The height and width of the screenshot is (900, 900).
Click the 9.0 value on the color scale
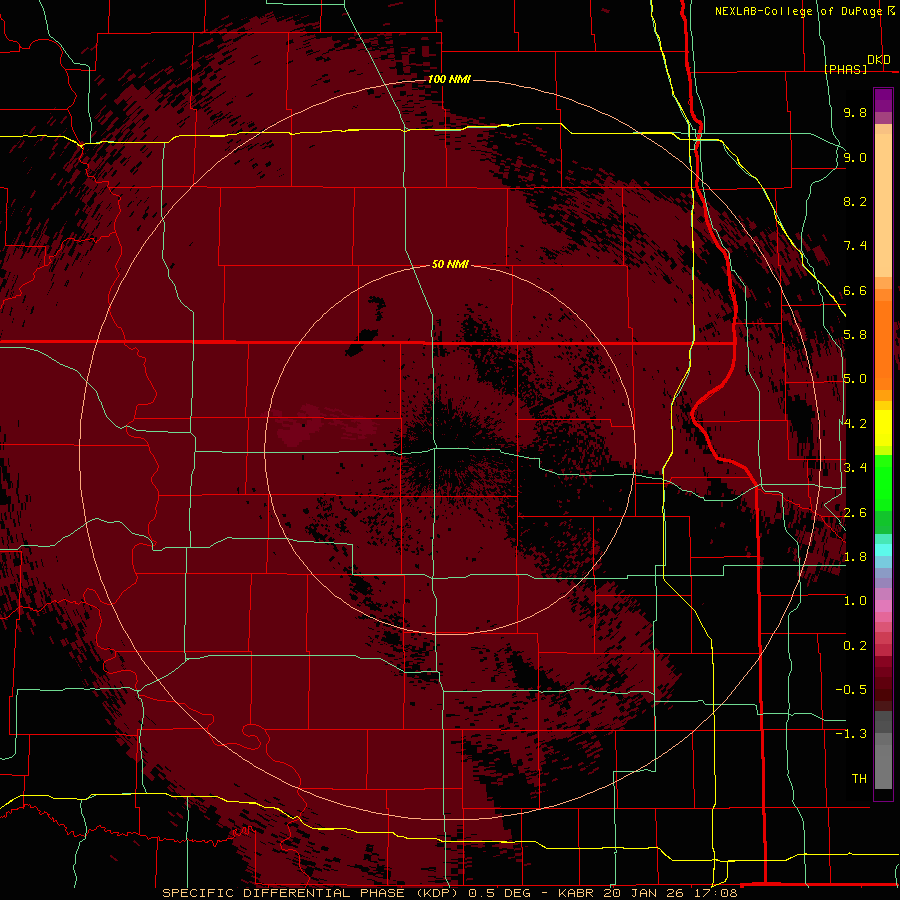point(855,157)
